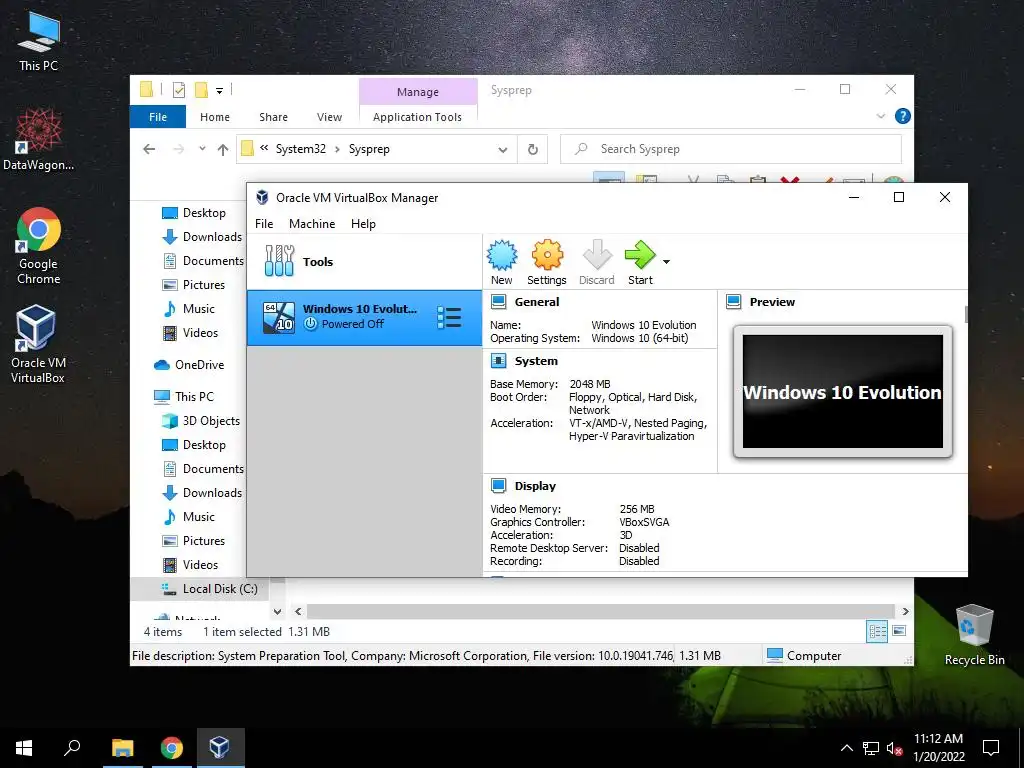Select Tools in VirtualBox sidebar
This screenshot has width=1024, height=768.
tap(364, 262)
